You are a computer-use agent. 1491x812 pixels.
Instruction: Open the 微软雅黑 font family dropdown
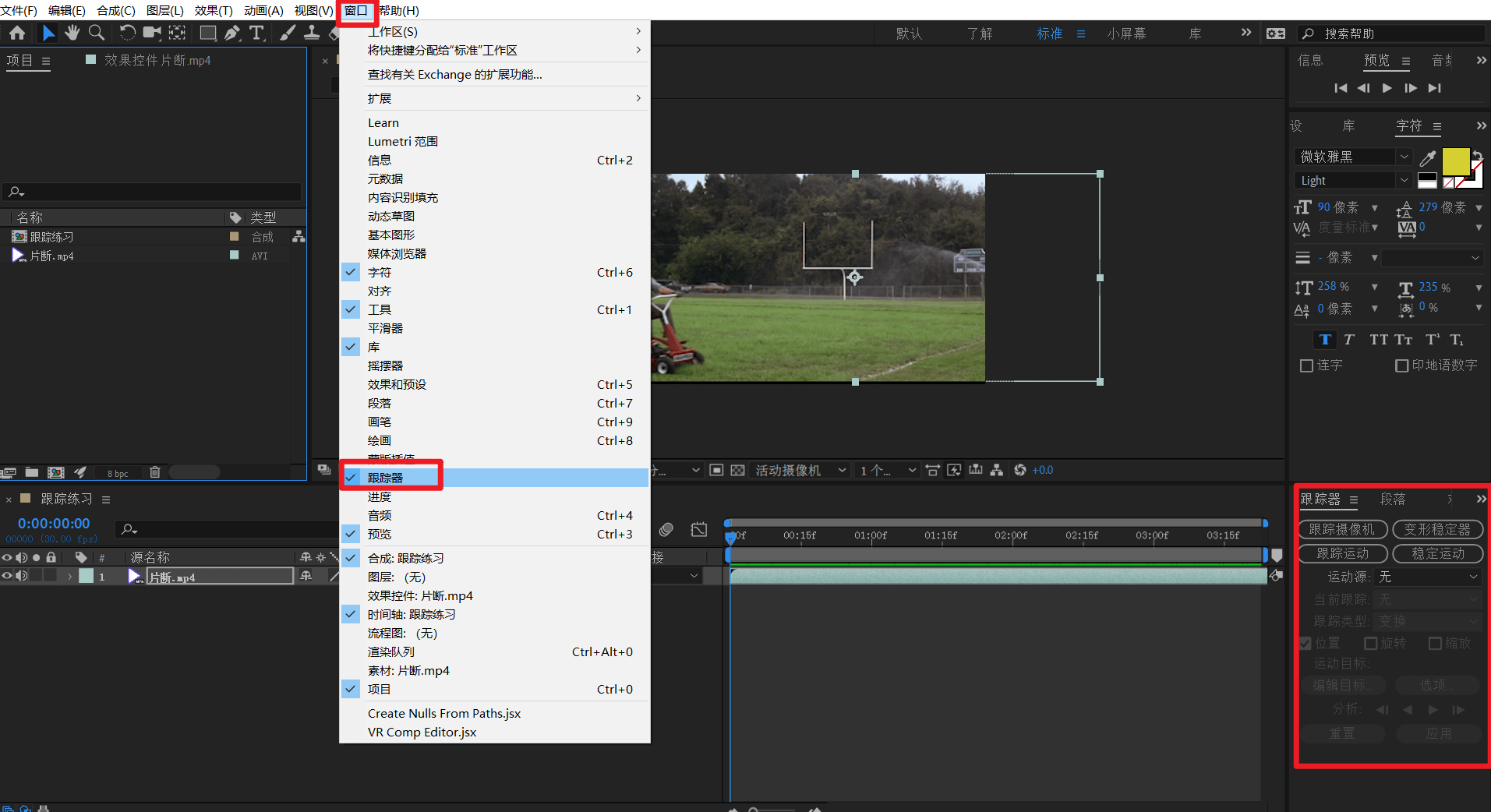tap(1354, 157)
